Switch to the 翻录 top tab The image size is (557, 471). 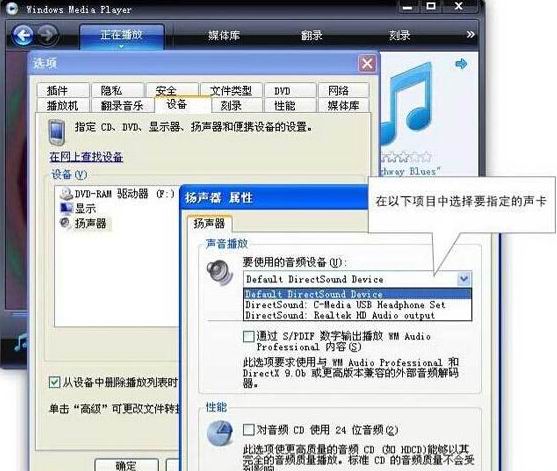[x=312, y=35]
